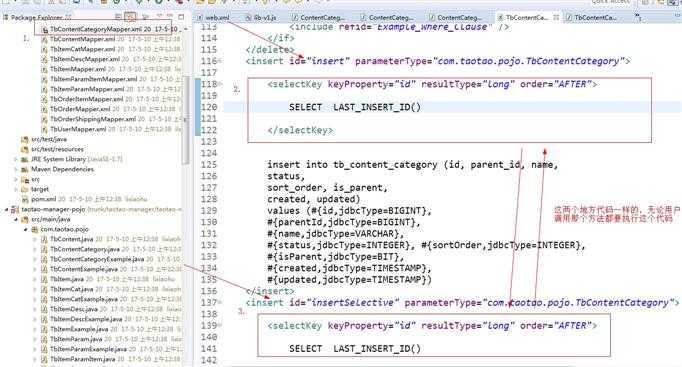Click the target folder icon
Screen dimensions: 682x367
[x=25, y=189]
